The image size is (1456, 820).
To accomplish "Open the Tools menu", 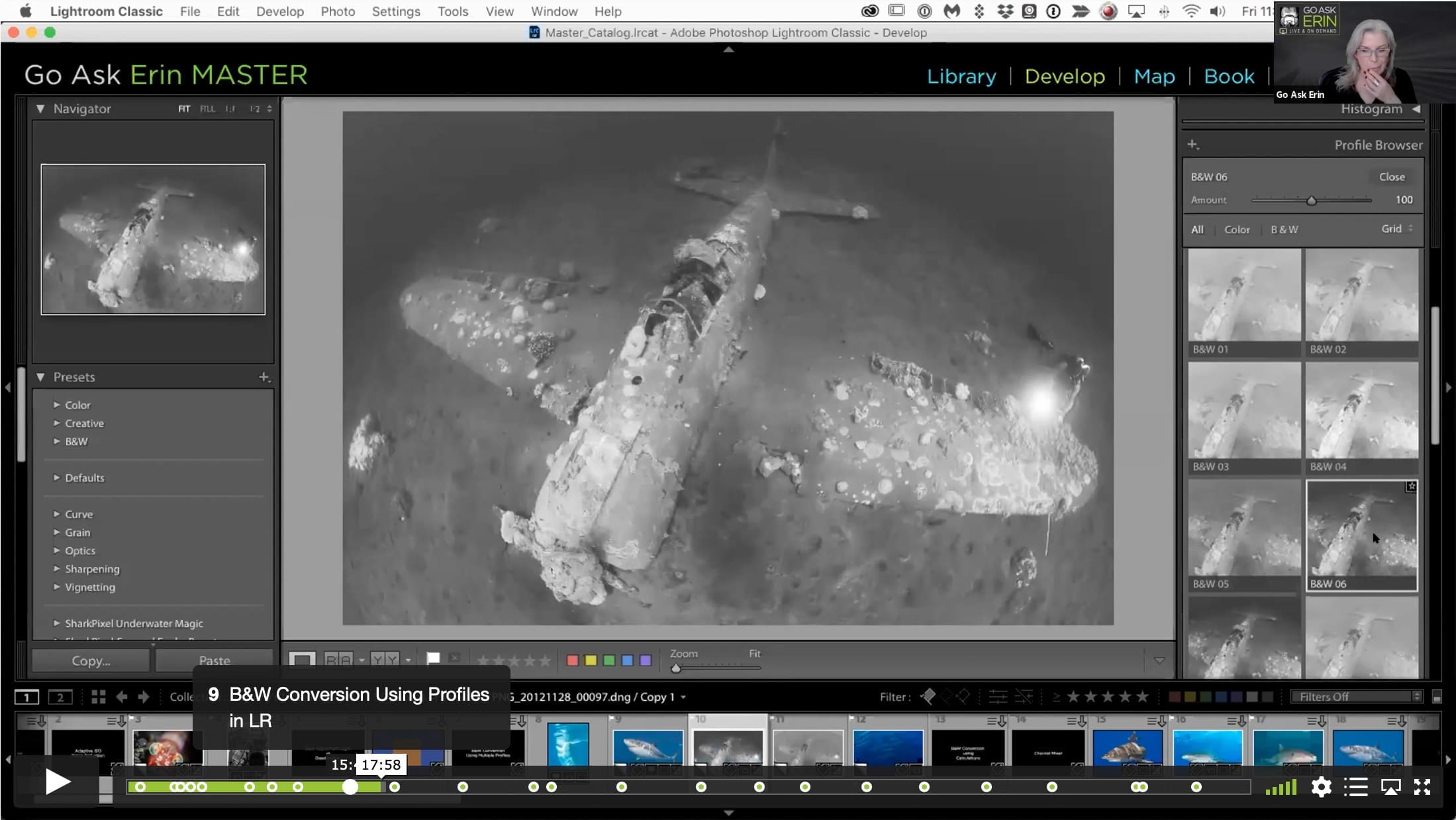I will (453, 11).
